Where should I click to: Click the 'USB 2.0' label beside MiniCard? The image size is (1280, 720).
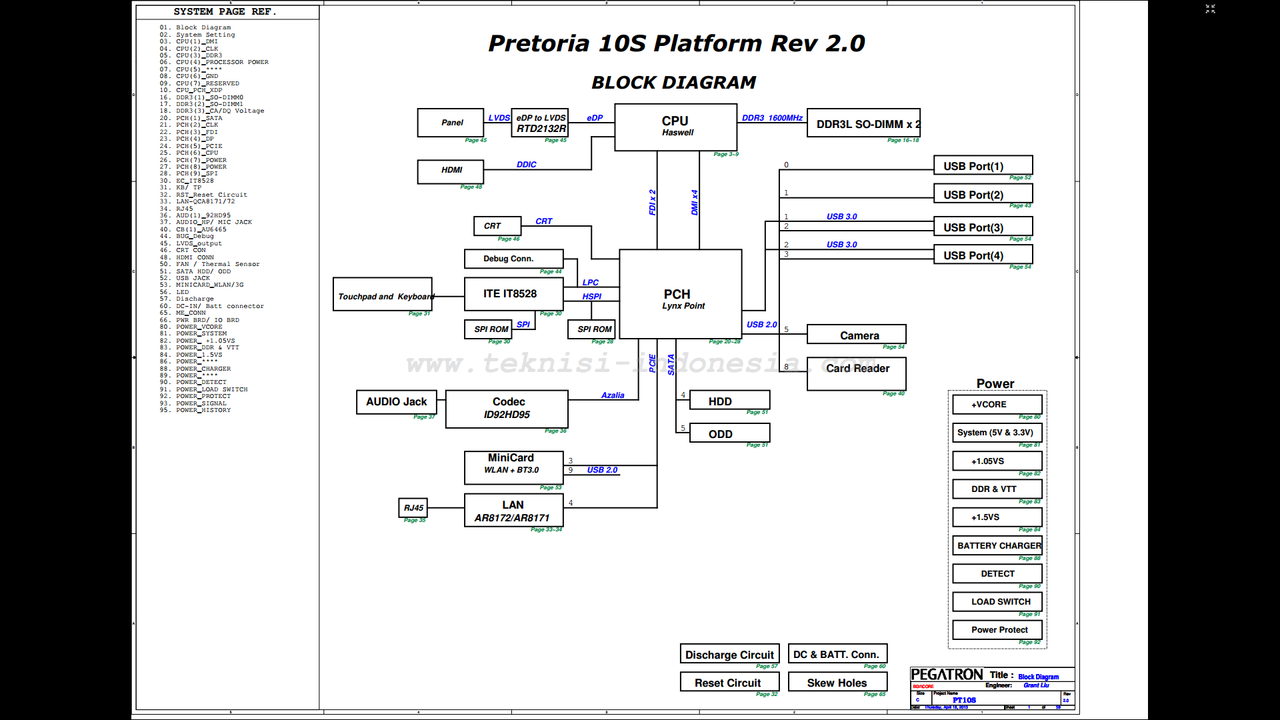pos(602,469)
